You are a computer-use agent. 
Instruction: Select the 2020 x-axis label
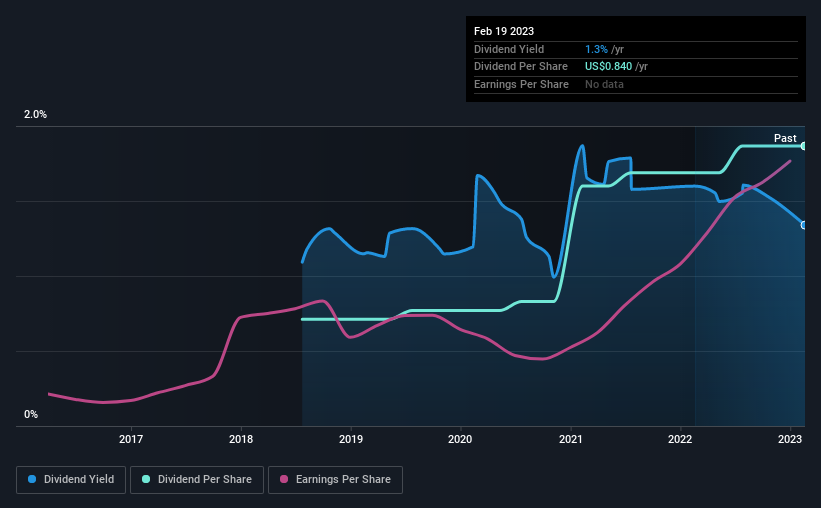460,439
